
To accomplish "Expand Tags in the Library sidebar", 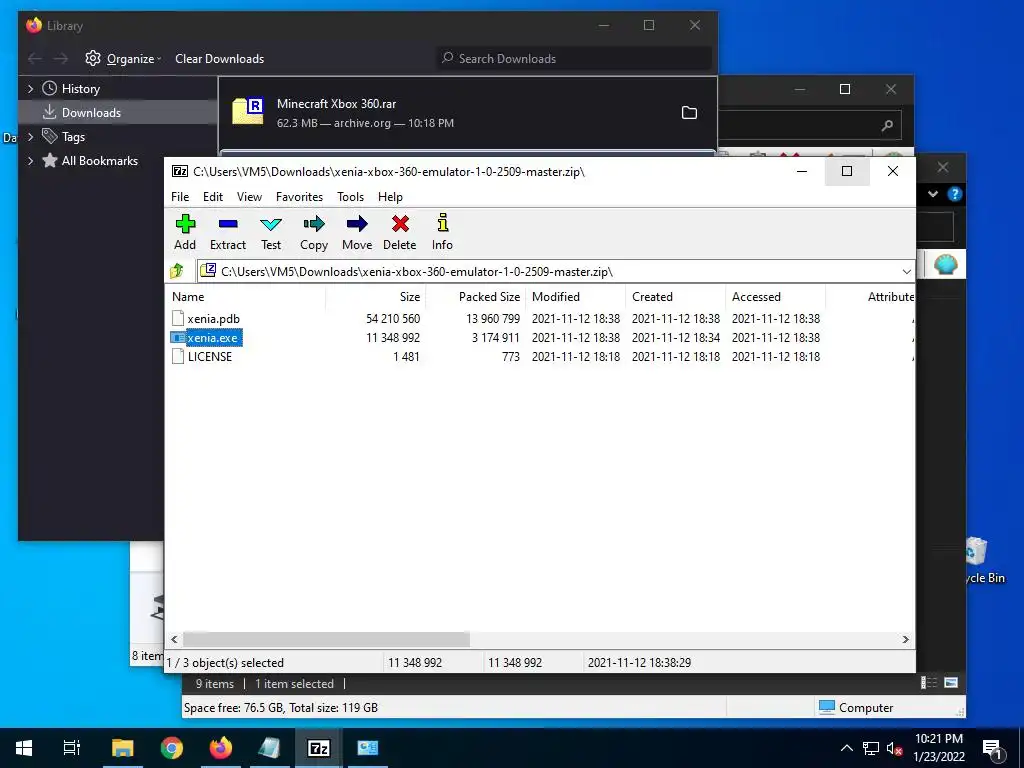I will point(30,136).
